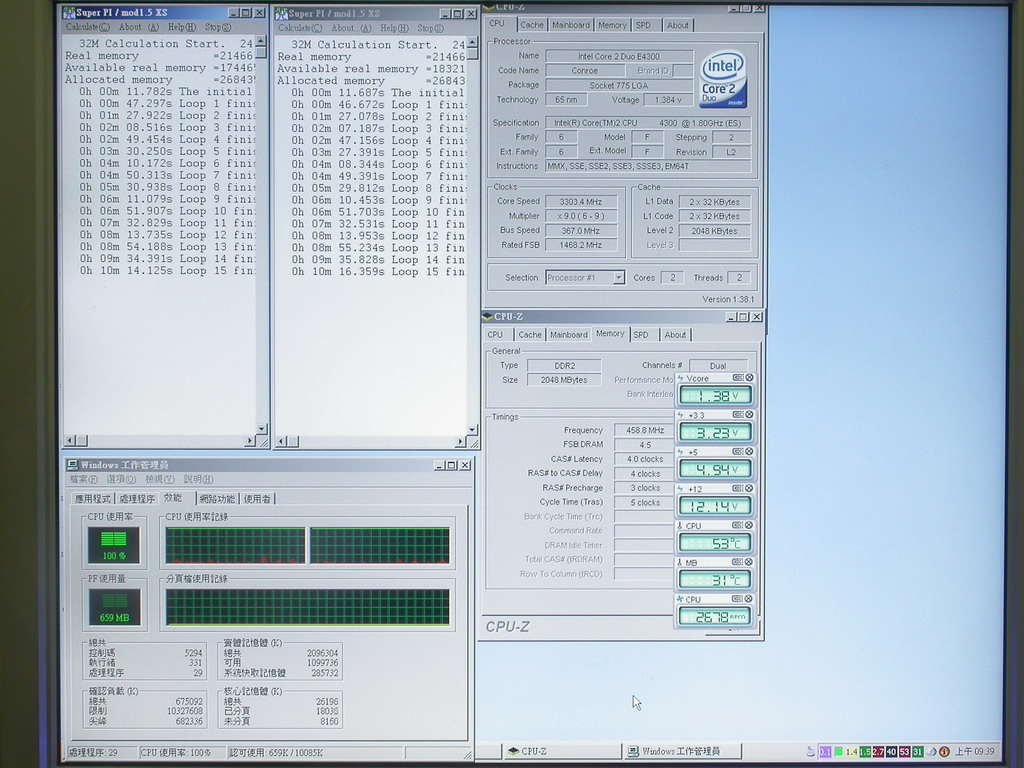
Task: Click the PF 使用量 meter showing 659 MB
Action: pyautogui.click(x=114, y=607)
